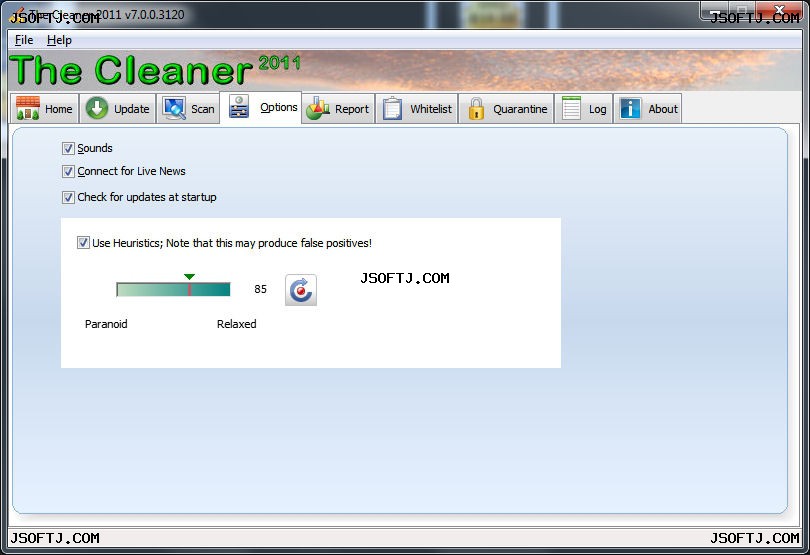Click the blue About info icon
The height and width of the screenshot is (555, 810).
point(630,109)
